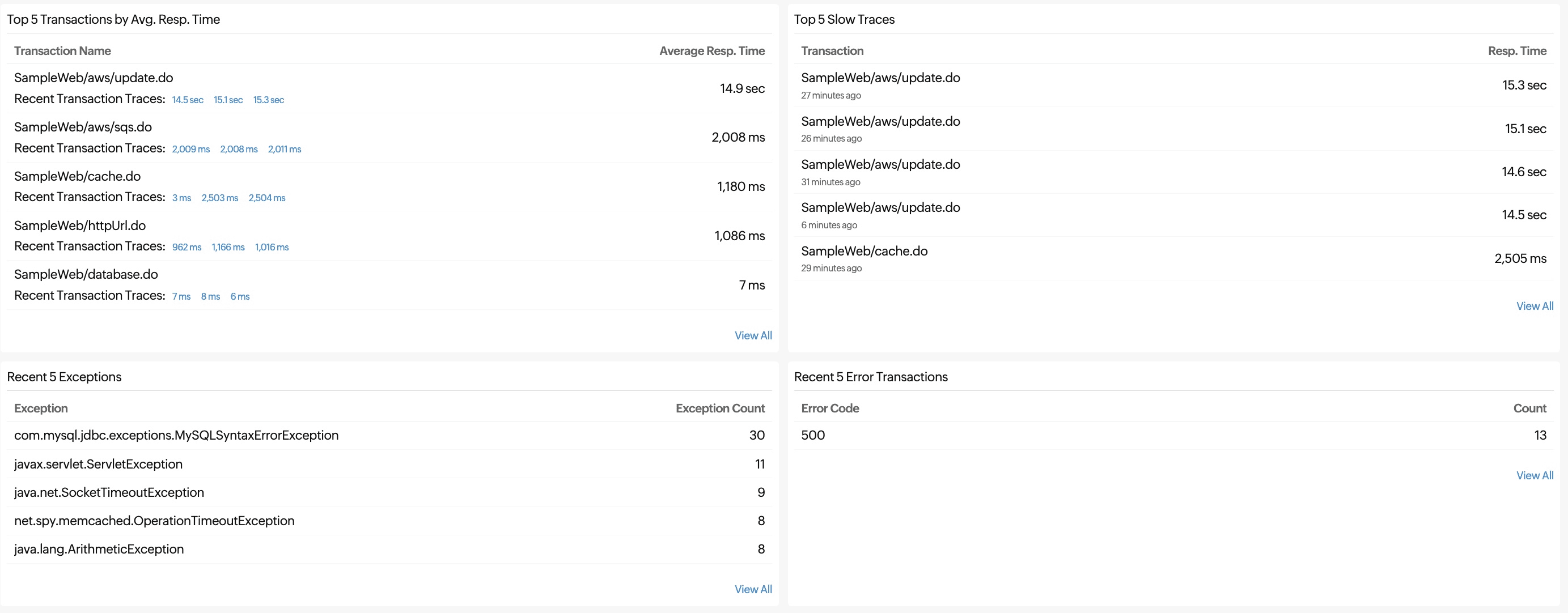
Task: Open the slow trace from 27 minutes ago
Action: click(880, 78)
